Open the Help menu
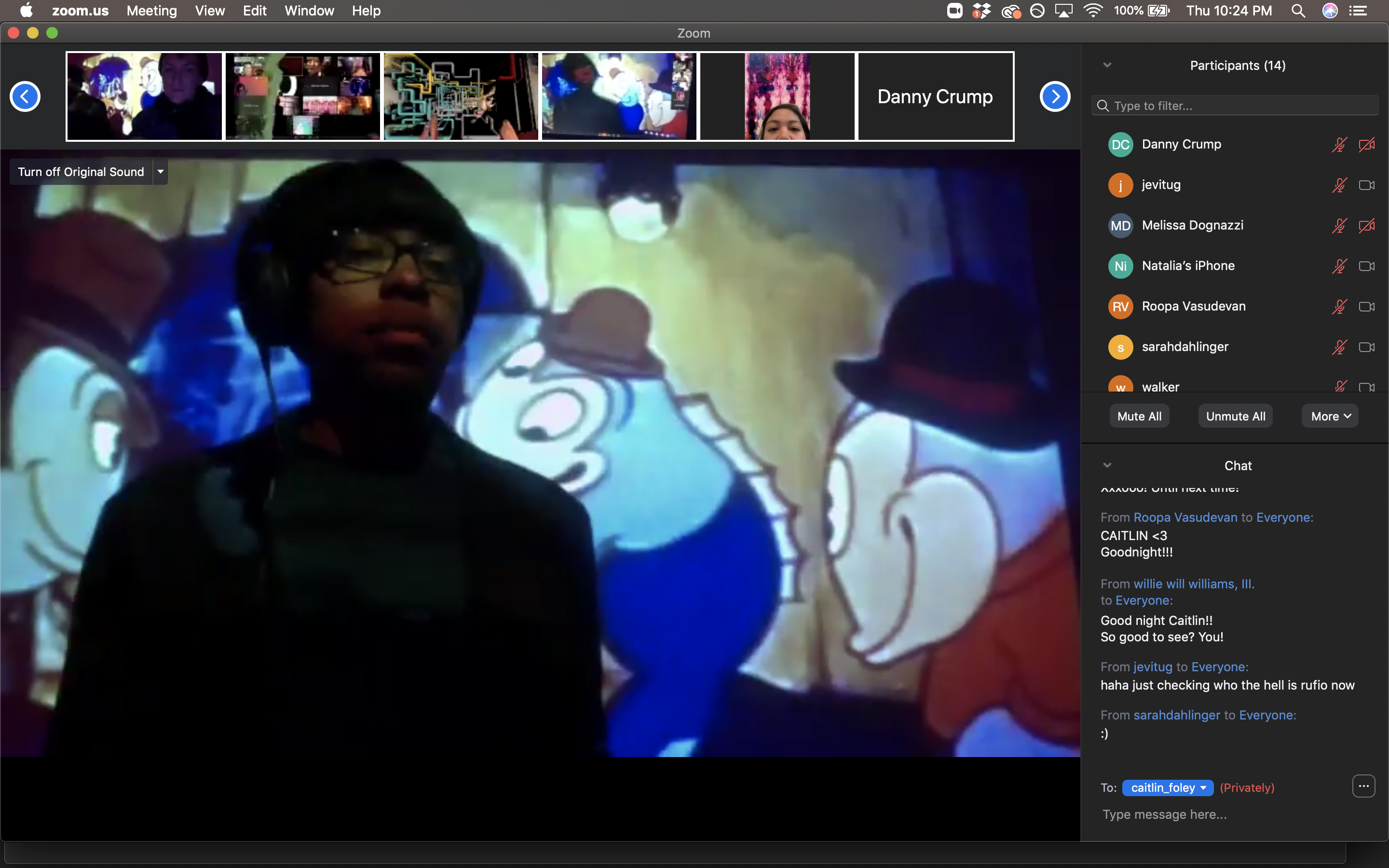Viewport: 1389px width, 868px height. click(x=366, y=11)
